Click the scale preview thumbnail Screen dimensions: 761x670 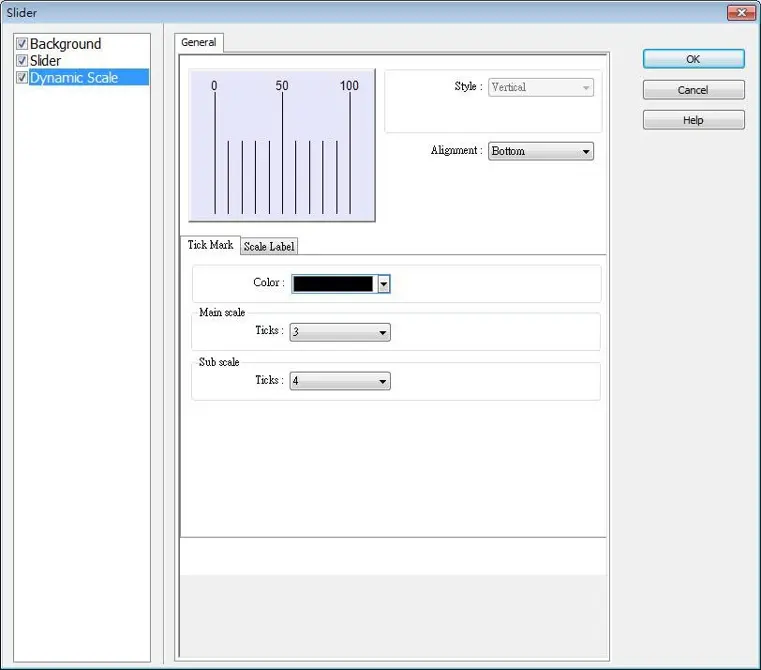[x=282, y=145]
